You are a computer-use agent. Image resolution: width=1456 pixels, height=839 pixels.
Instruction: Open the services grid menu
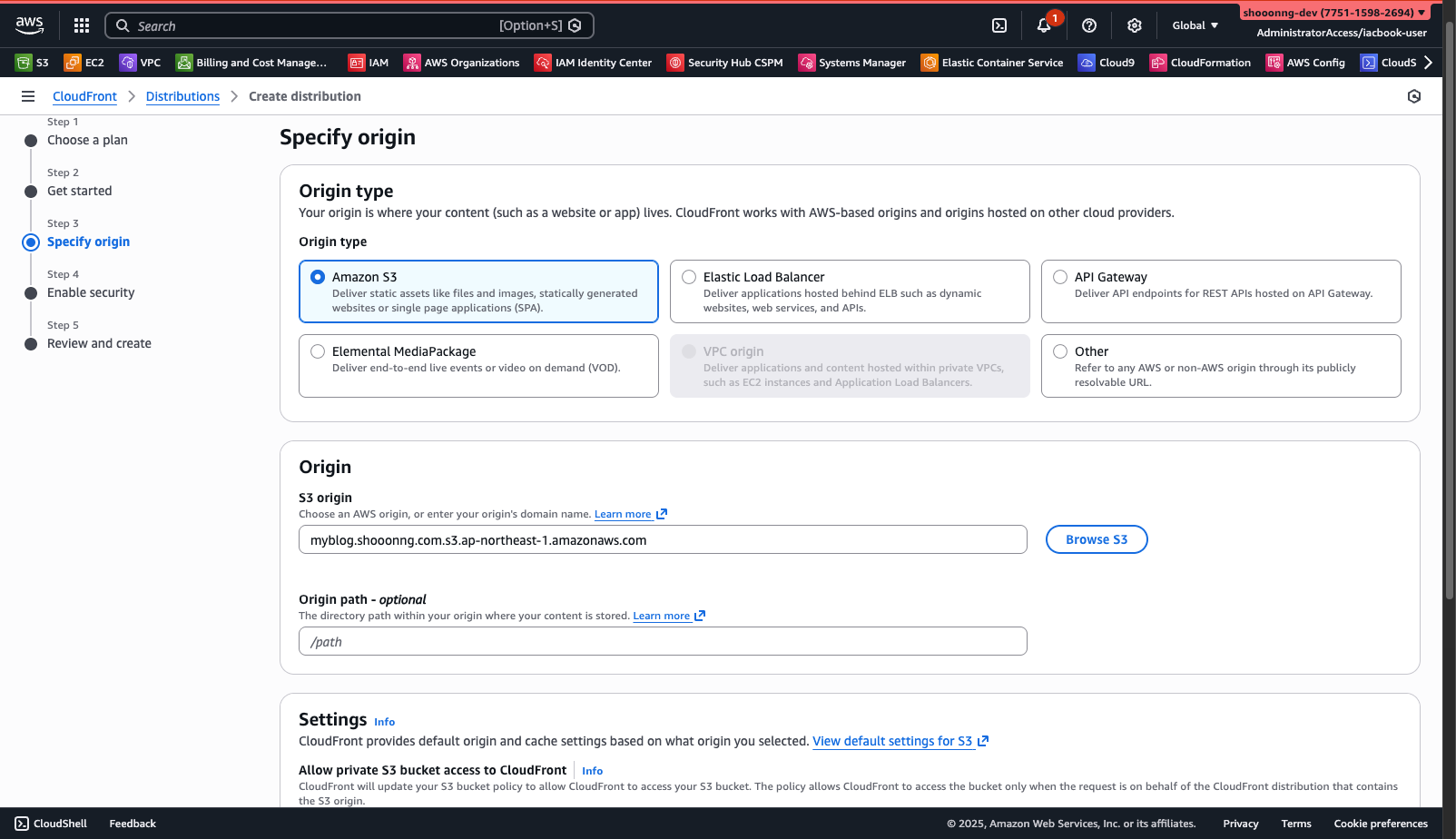coord(82,25)
